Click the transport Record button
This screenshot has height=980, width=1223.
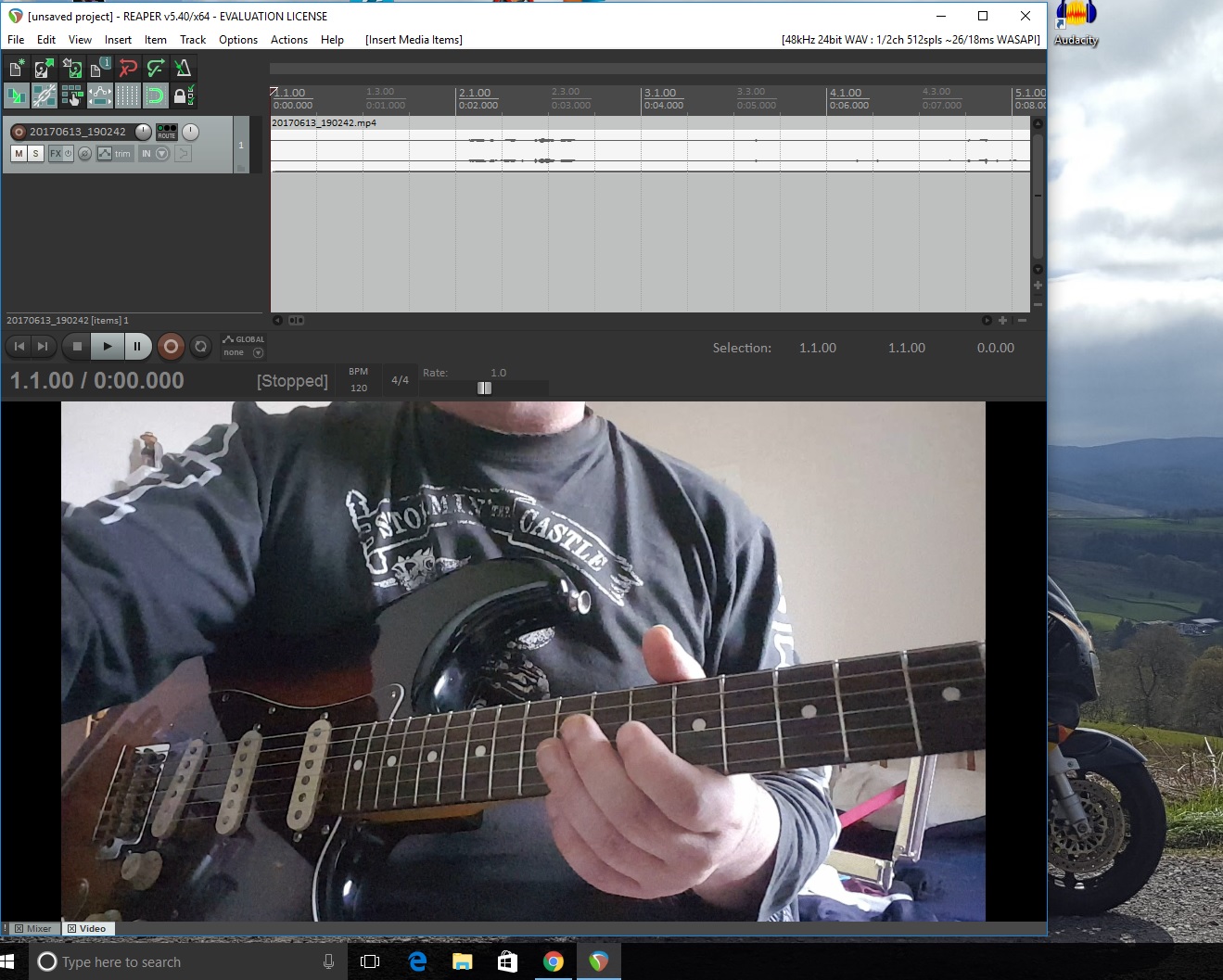coord(171,347)
